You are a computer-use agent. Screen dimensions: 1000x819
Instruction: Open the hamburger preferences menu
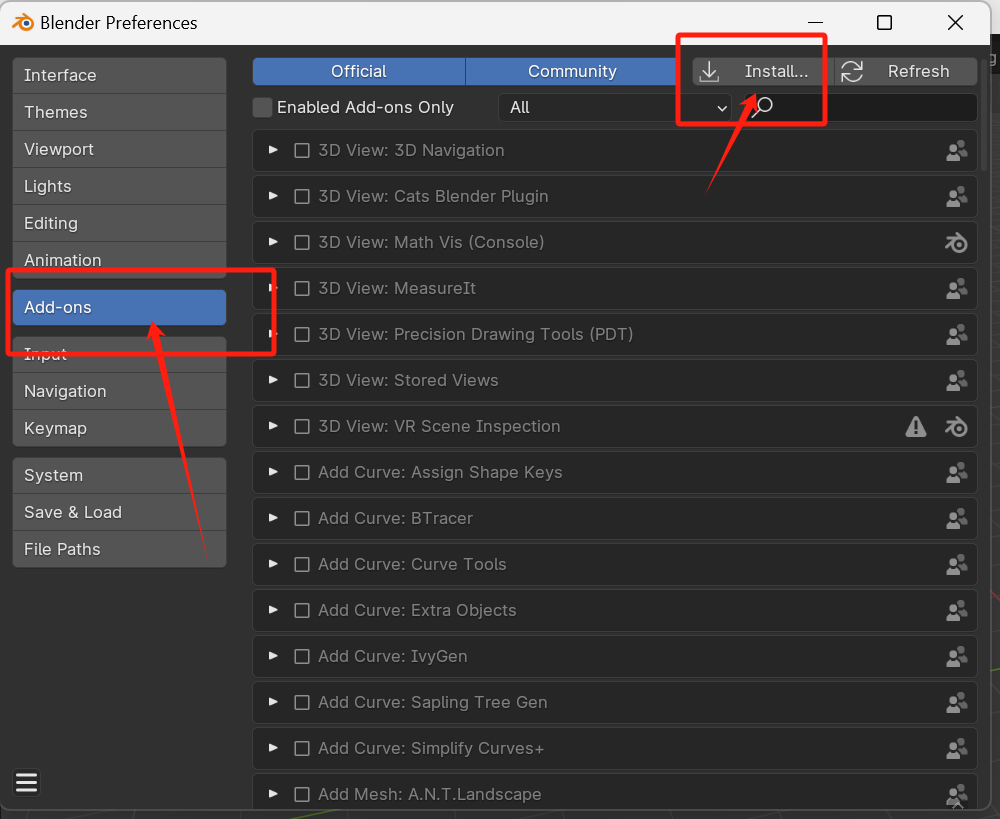(26, 782)
